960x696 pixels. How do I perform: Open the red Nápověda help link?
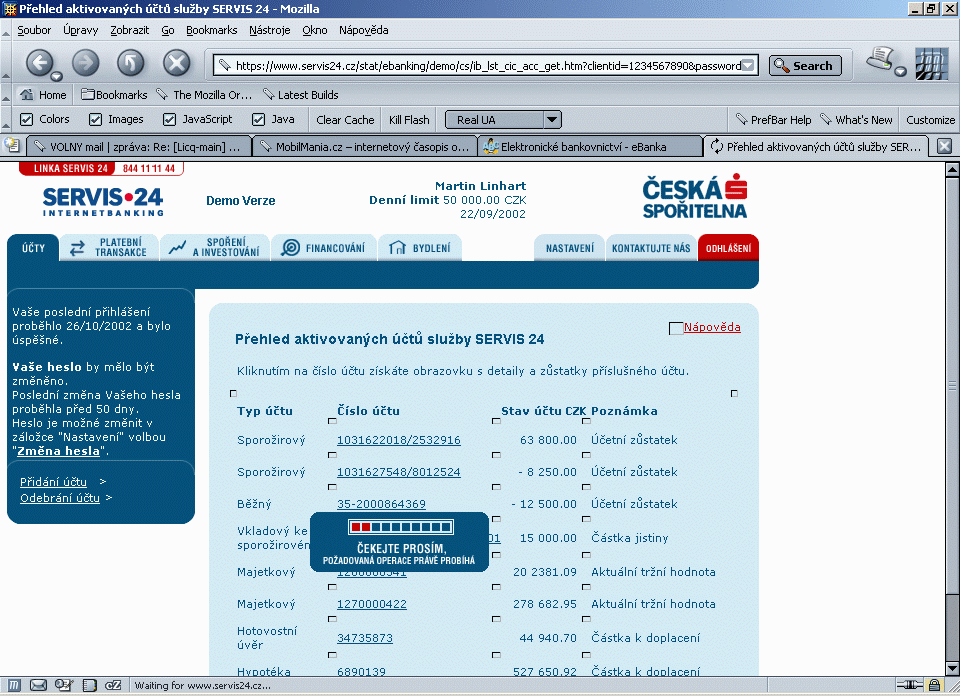click(712, 327)
